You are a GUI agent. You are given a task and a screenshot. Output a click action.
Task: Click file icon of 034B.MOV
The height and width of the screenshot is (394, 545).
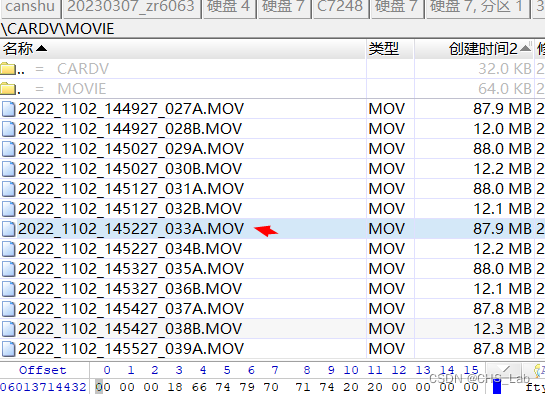(8, 249)
